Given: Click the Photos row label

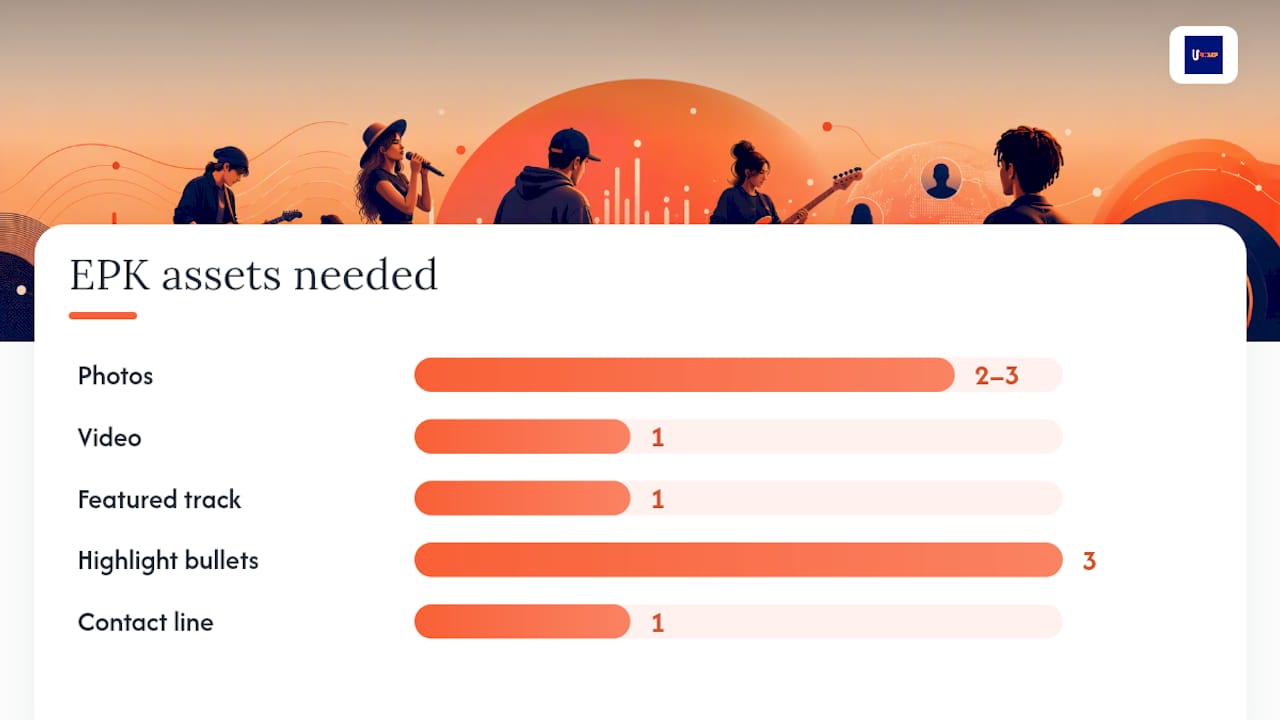Looking at the screenshot, I should tap(116, 376).
